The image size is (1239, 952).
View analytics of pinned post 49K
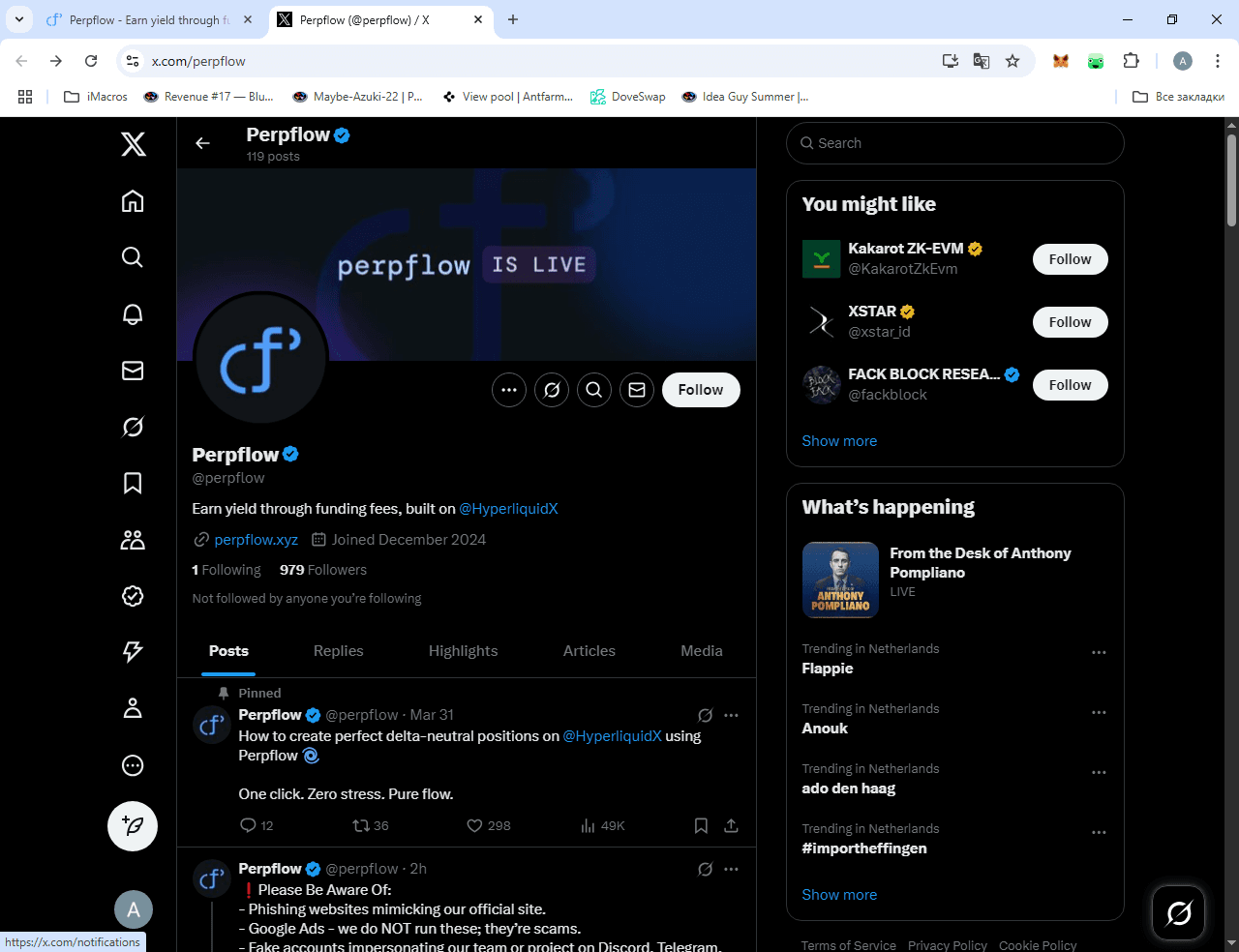click(603, 825)
